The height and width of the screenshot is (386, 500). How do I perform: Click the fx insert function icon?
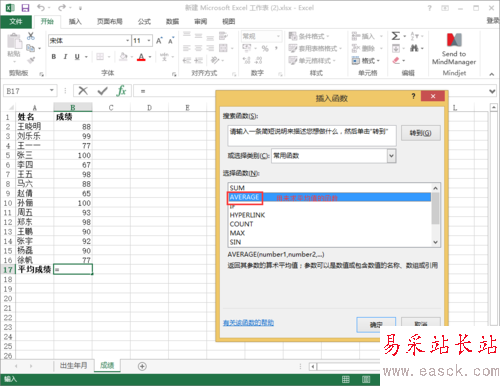point(121,91)
